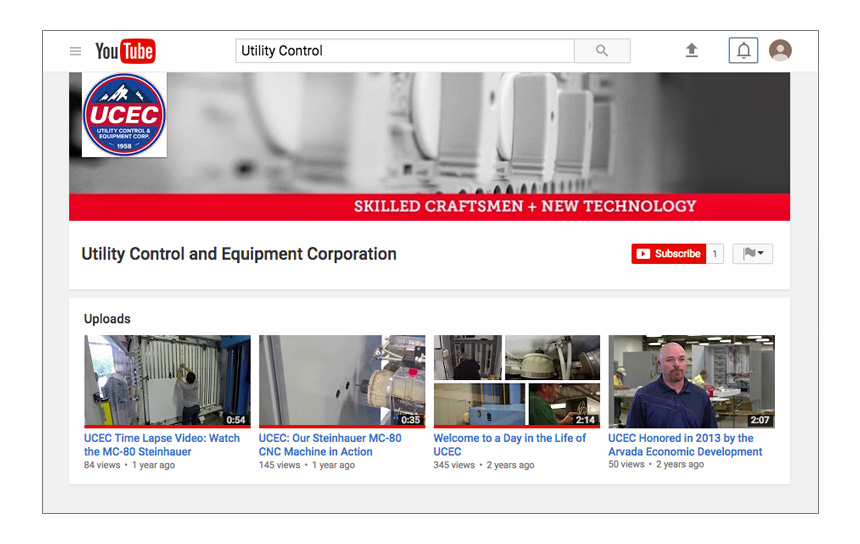Click the 0:54 duration badge

pos(236,420)
